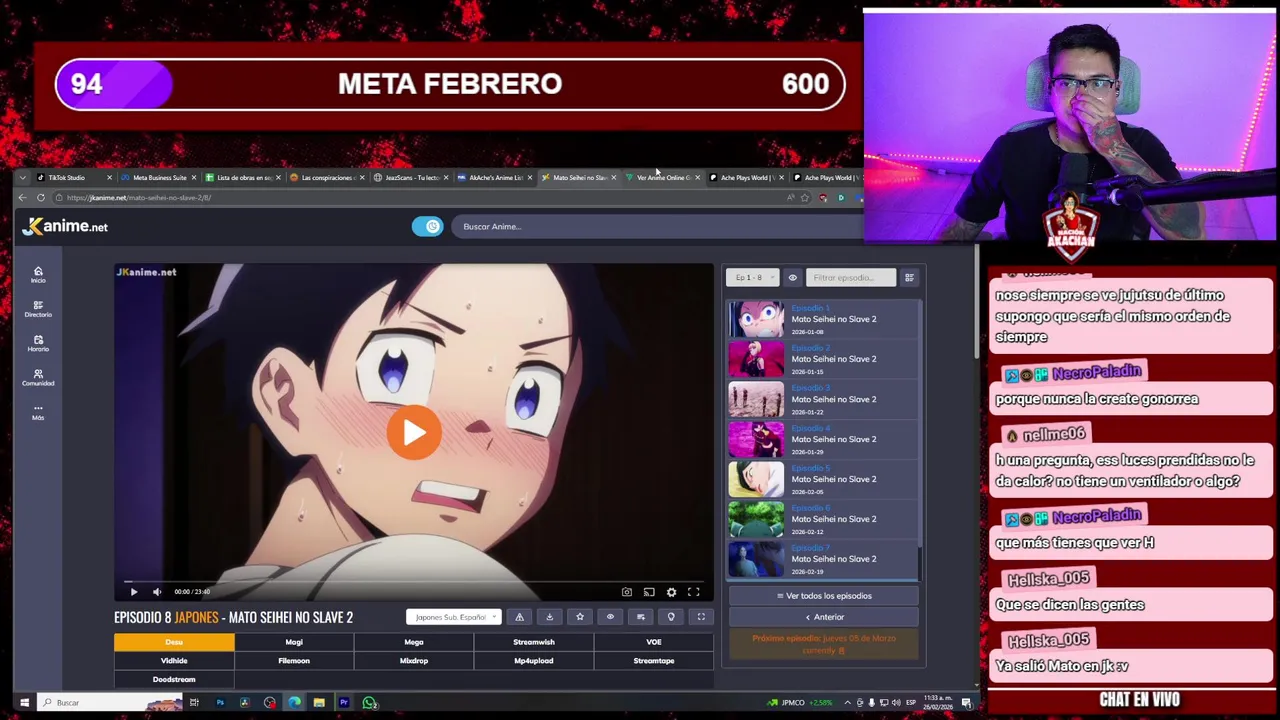The height and width of the screenshot is (720, 1280).
Task: Click Ver todos los episodios button
Action: pos(824,596)
